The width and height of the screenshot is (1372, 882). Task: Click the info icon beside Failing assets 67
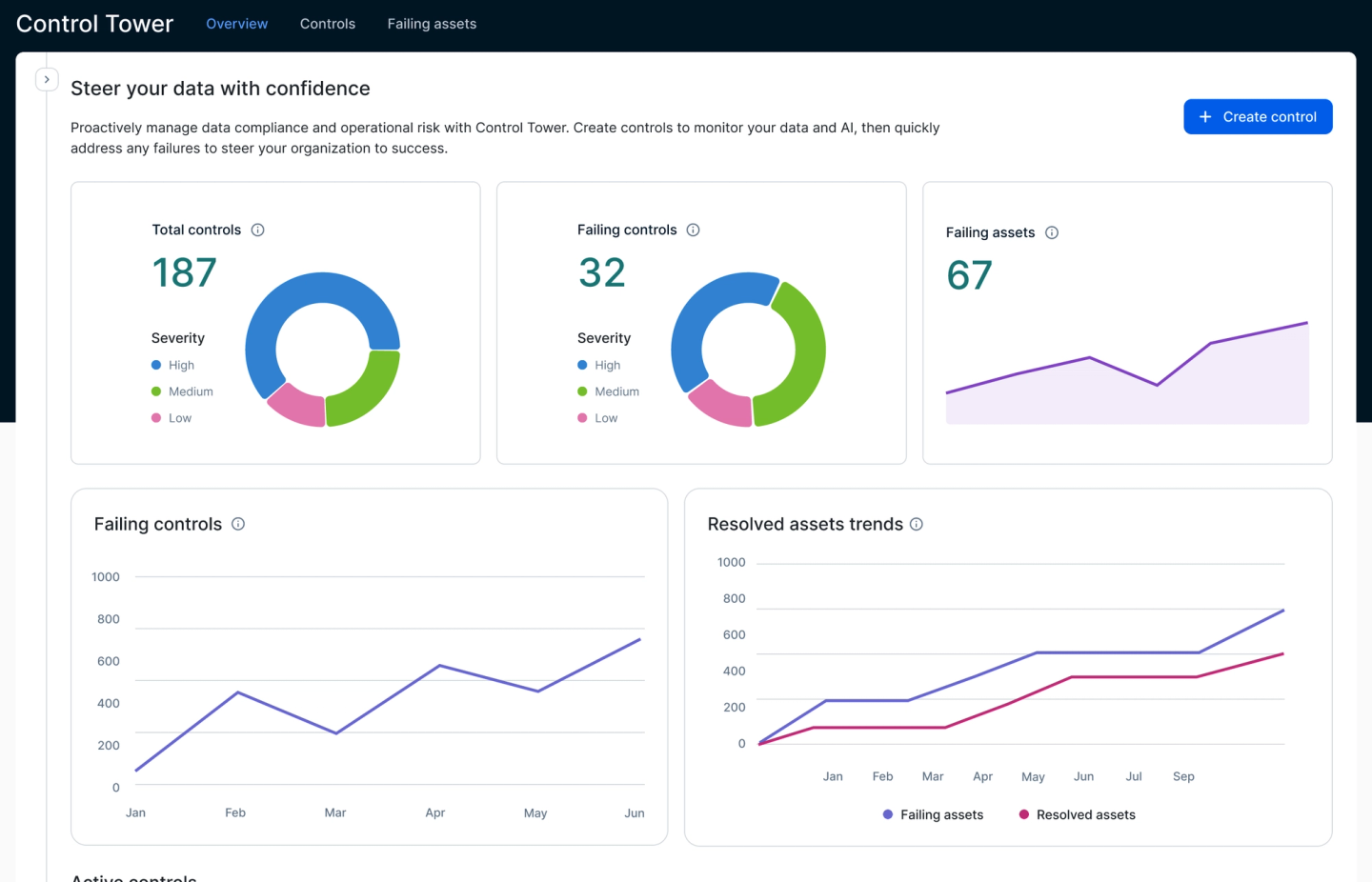point(1052,232)
